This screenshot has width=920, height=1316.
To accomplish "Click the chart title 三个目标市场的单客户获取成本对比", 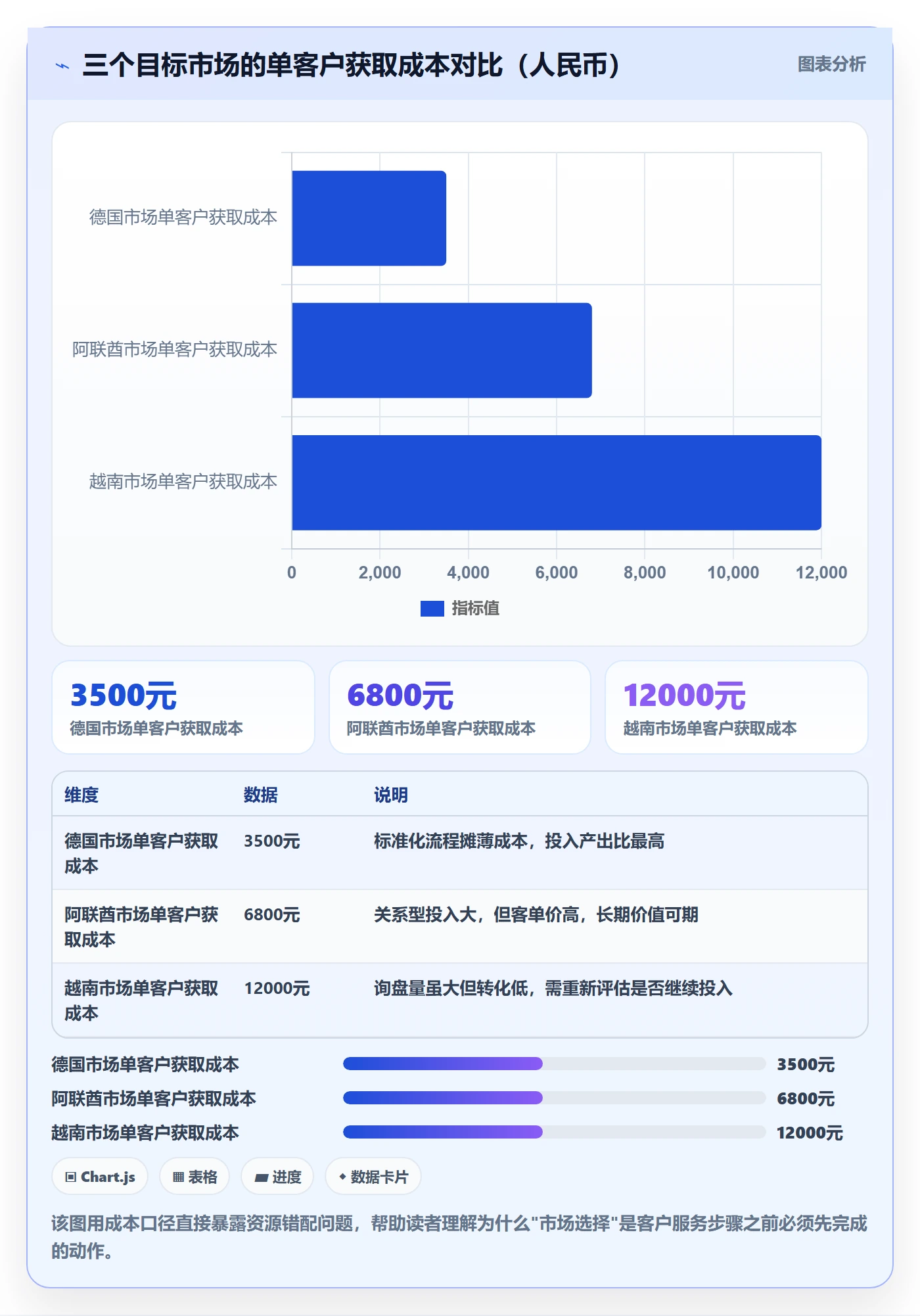I will [x=351, y=65].
